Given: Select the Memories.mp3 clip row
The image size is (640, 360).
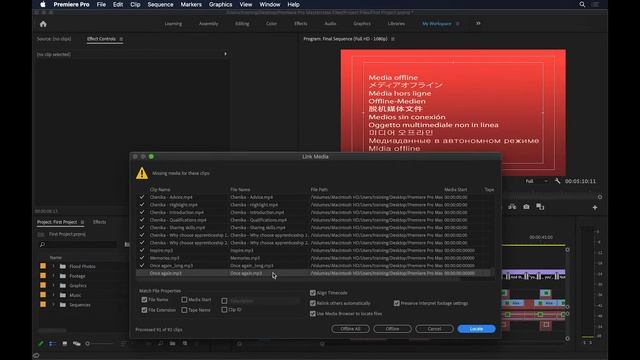Looking at the screenshot, I should pyautogui.click(x=313, y=258).
